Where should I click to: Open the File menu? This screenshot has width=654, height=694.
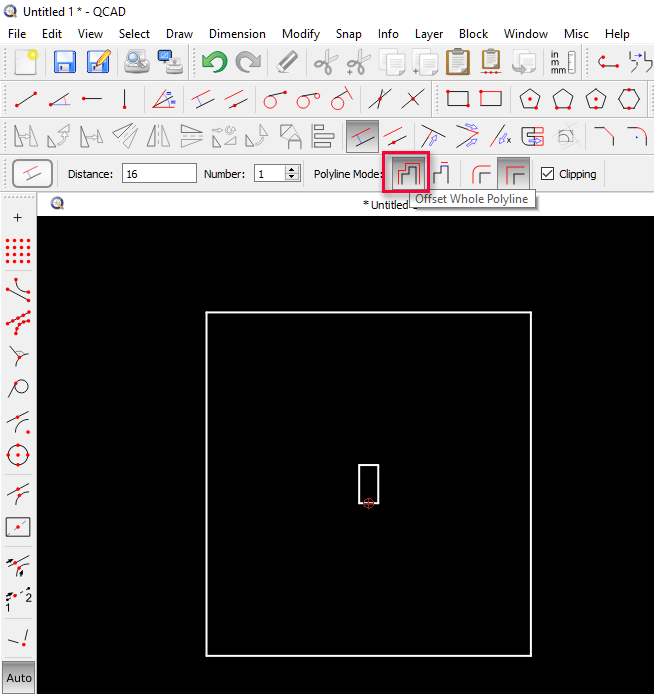click(x=17, y=34)
